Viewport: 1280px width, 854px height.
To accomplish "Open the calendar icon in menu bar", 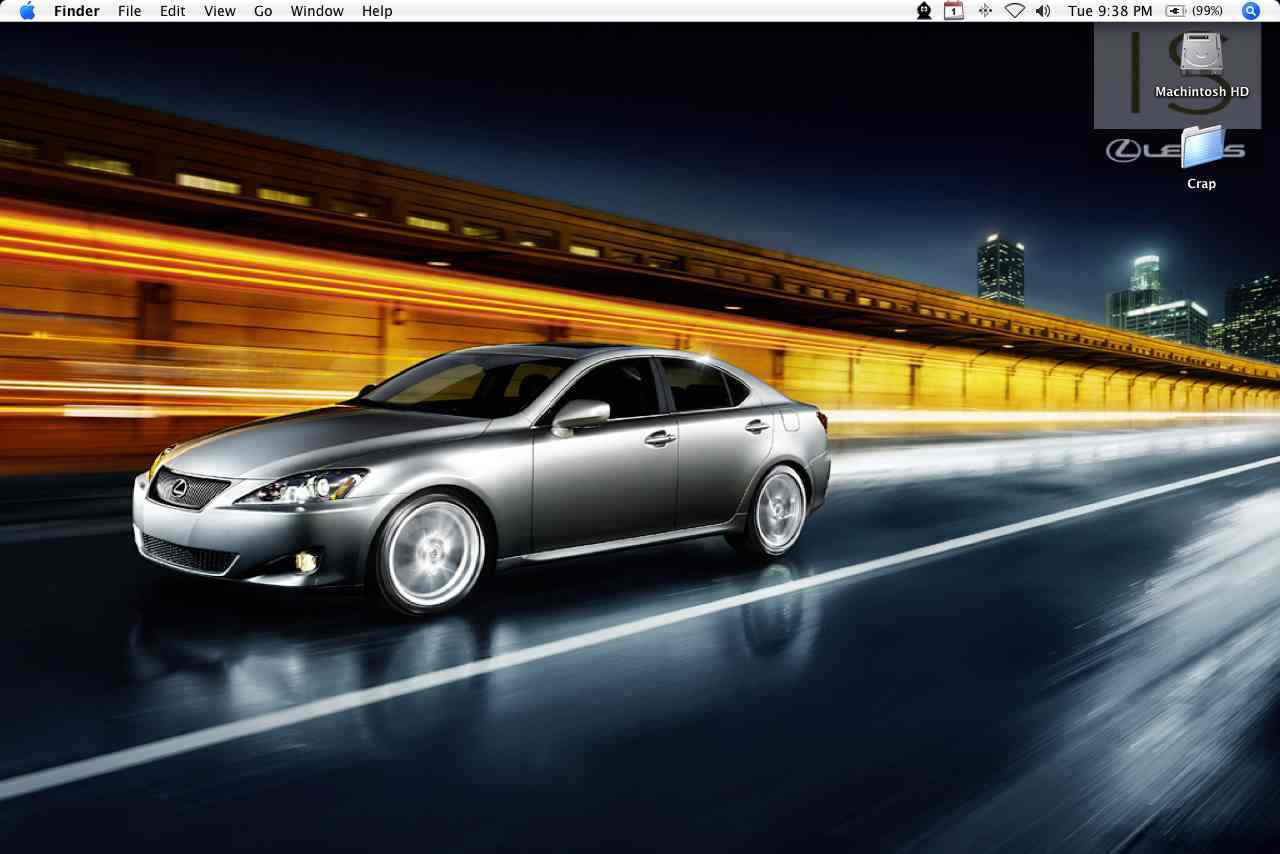I will point(954,11).
